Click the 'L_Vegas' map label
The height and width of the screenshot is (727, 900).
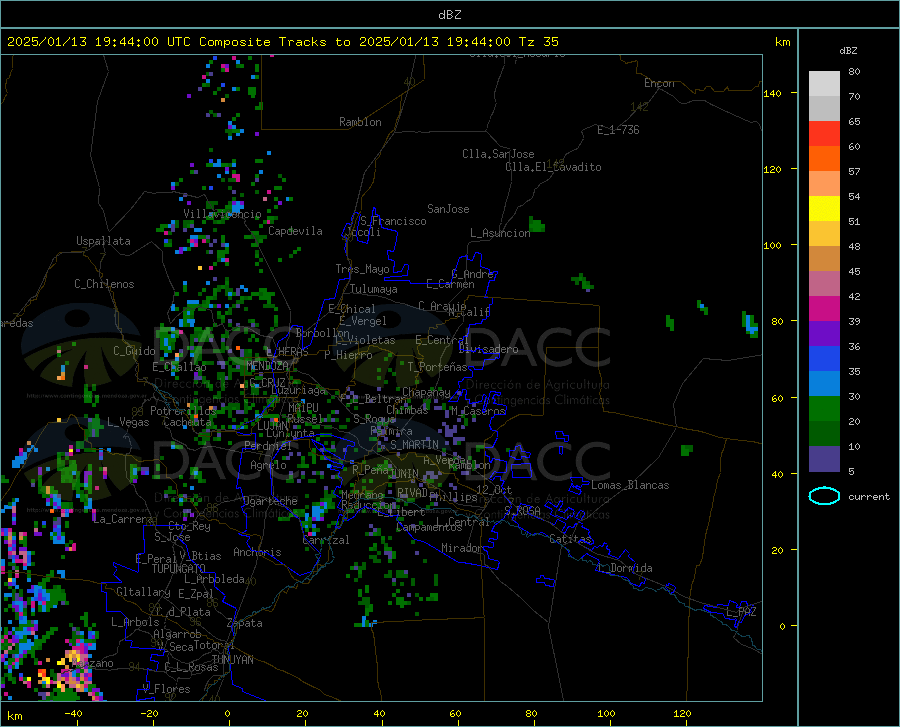pyautogui.click(x=128, y=423)
